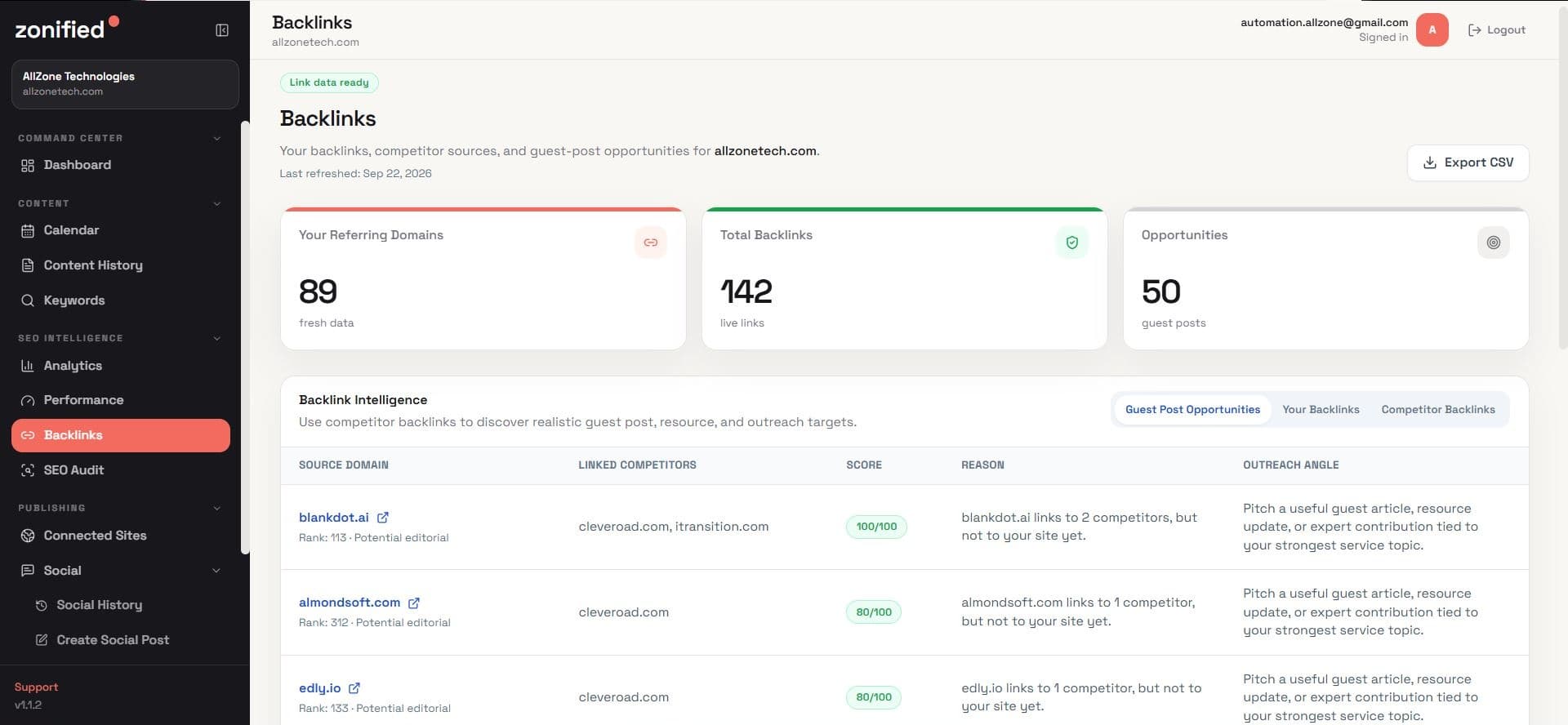Click the 80/100 badge for almondsoft.com
Screen dimensions: 1568x725
click(x=874, y=612)
